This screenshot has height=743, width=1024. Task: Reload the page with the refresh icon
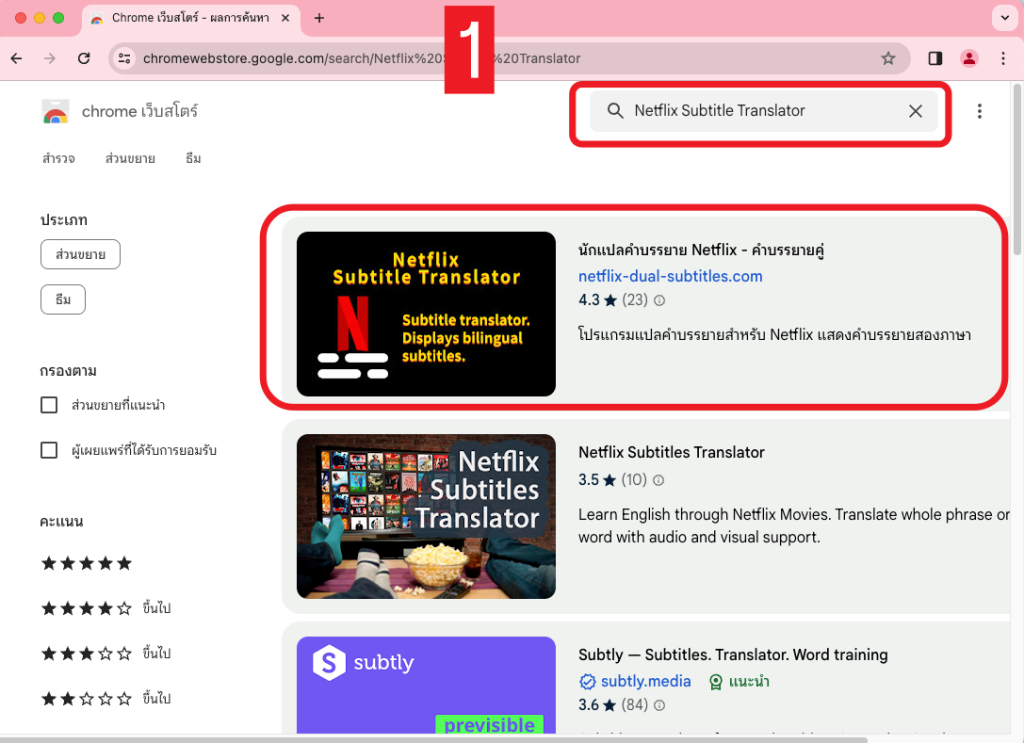point(84,58)
